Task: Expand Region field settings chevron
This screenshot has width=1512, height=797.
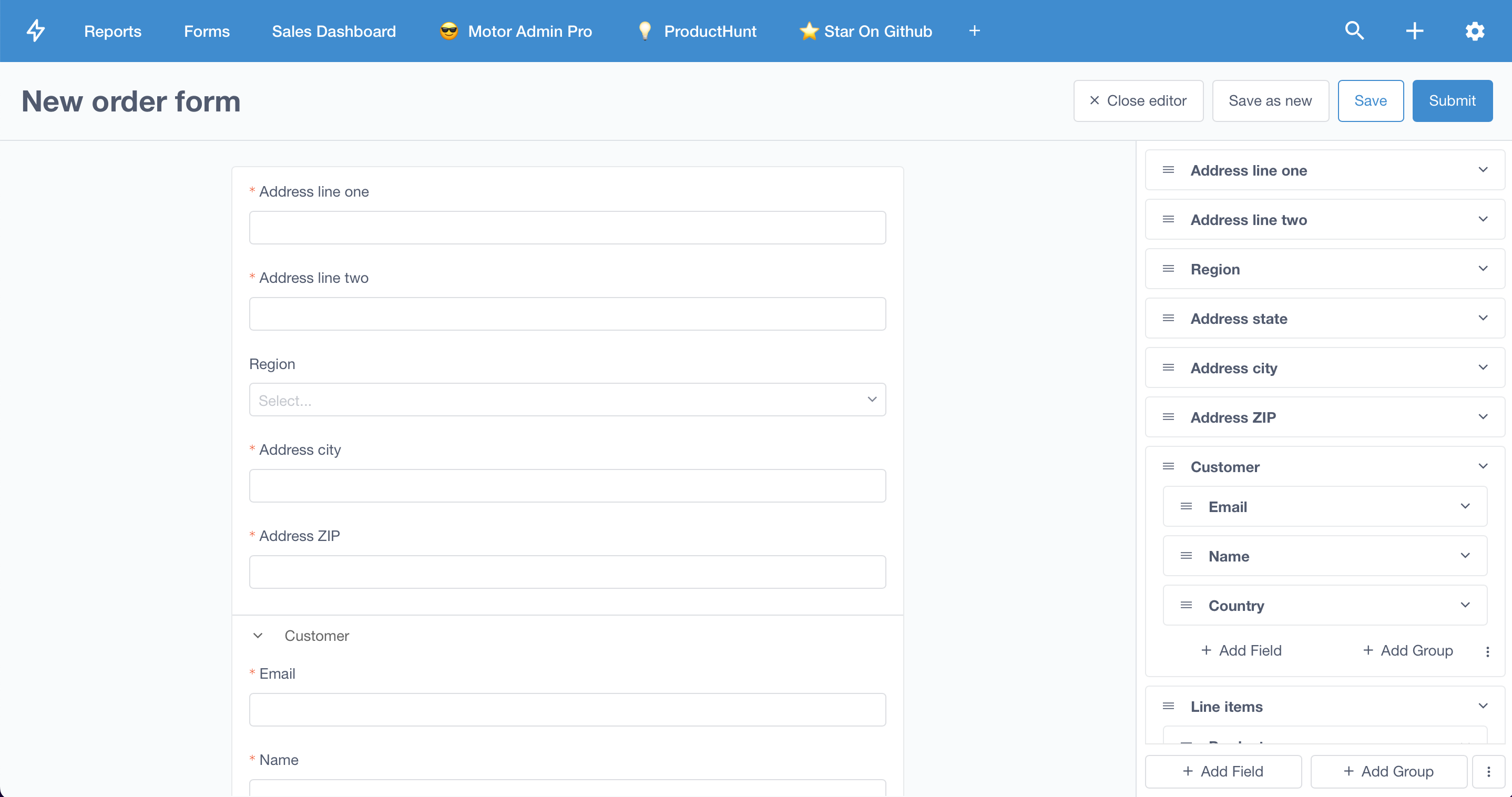Action: (1483, 269)
